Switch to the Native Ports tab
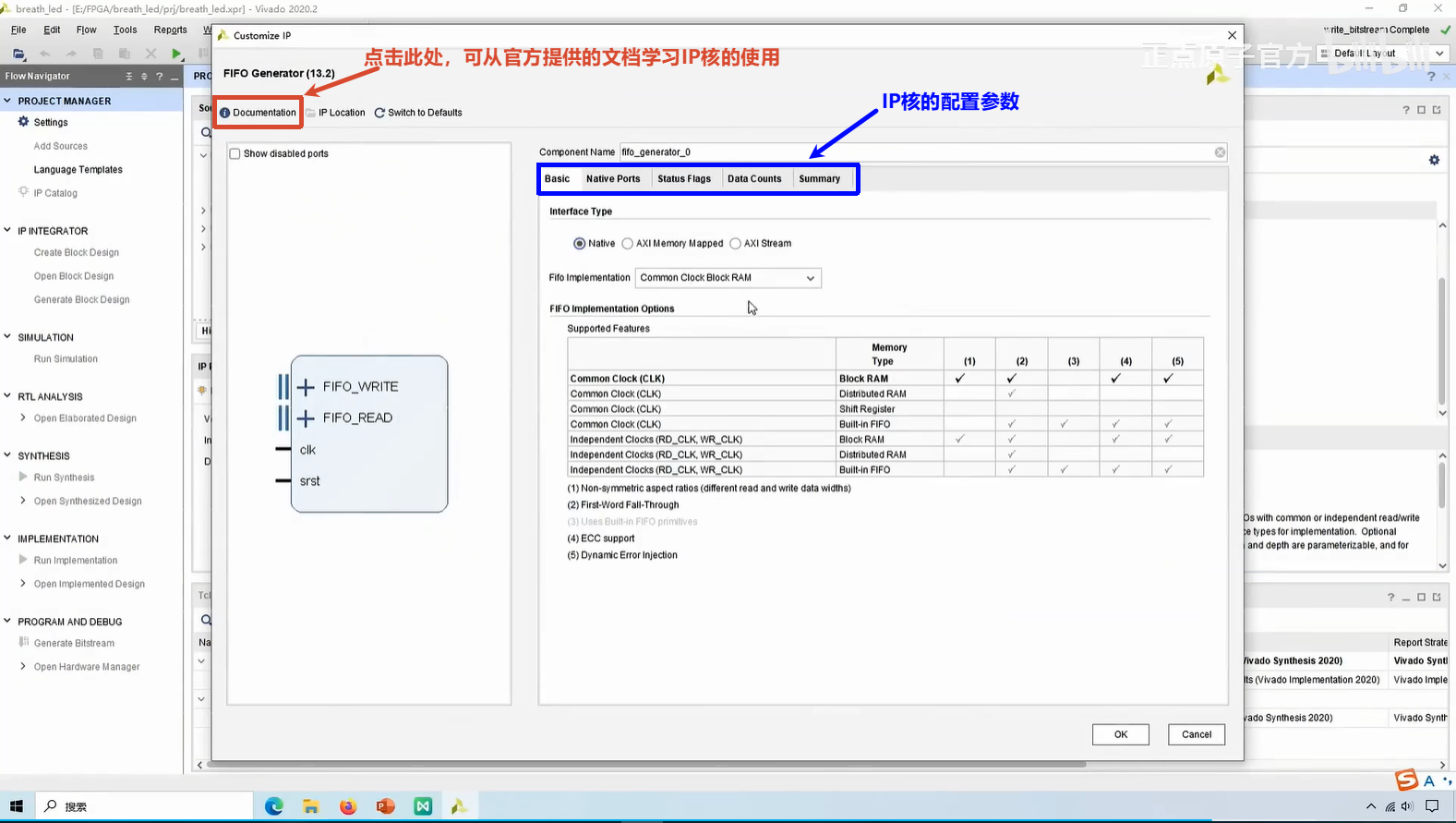 point(613,179)
